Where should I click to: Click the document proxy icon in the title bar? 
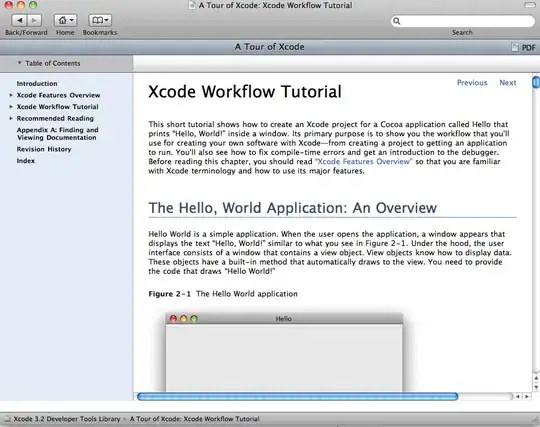coord(192,5)
